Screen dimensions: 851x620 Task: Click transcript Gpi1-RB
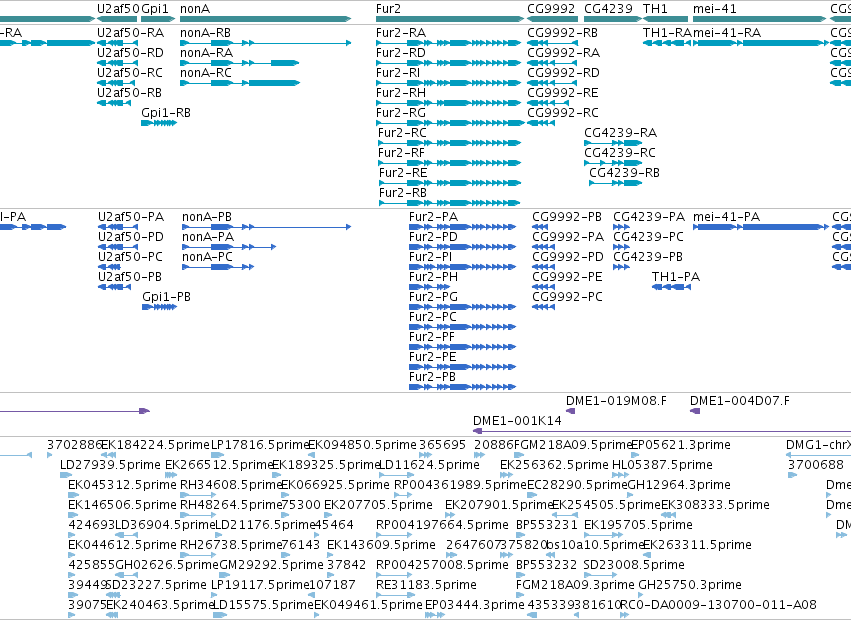[x=159, y=123]
